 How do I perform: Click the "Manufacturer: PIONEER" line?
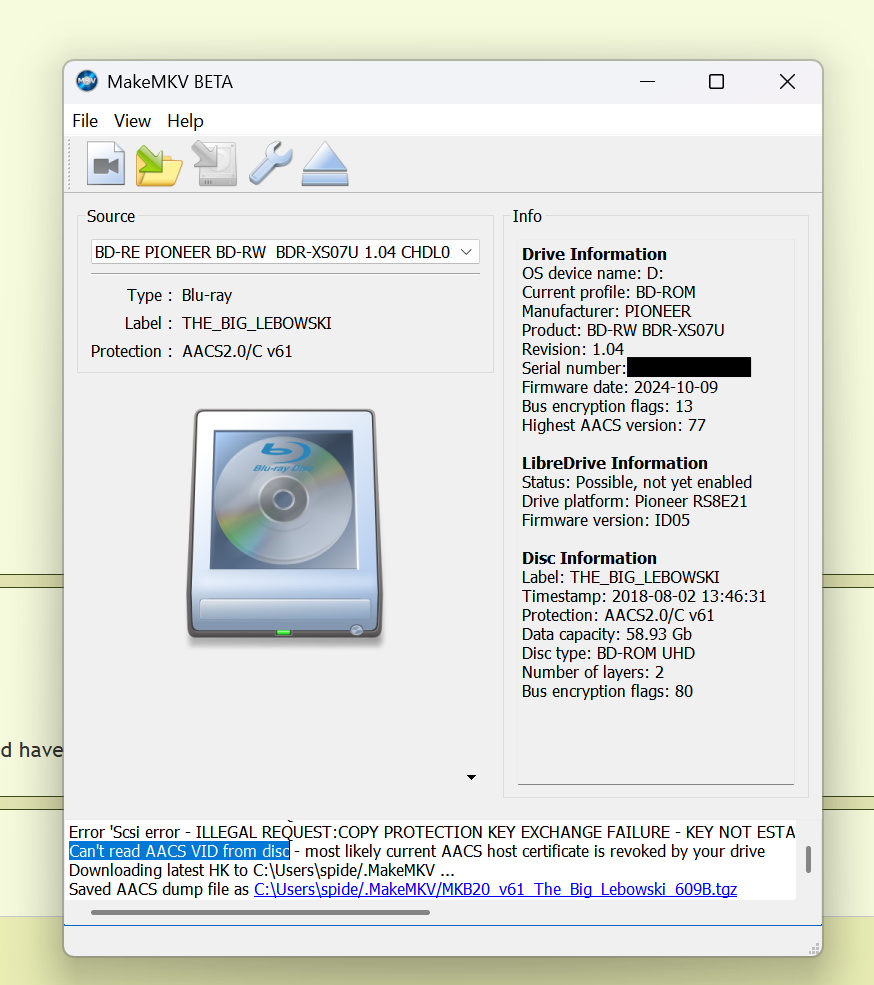pyautogui.click(x=606, y=311)
